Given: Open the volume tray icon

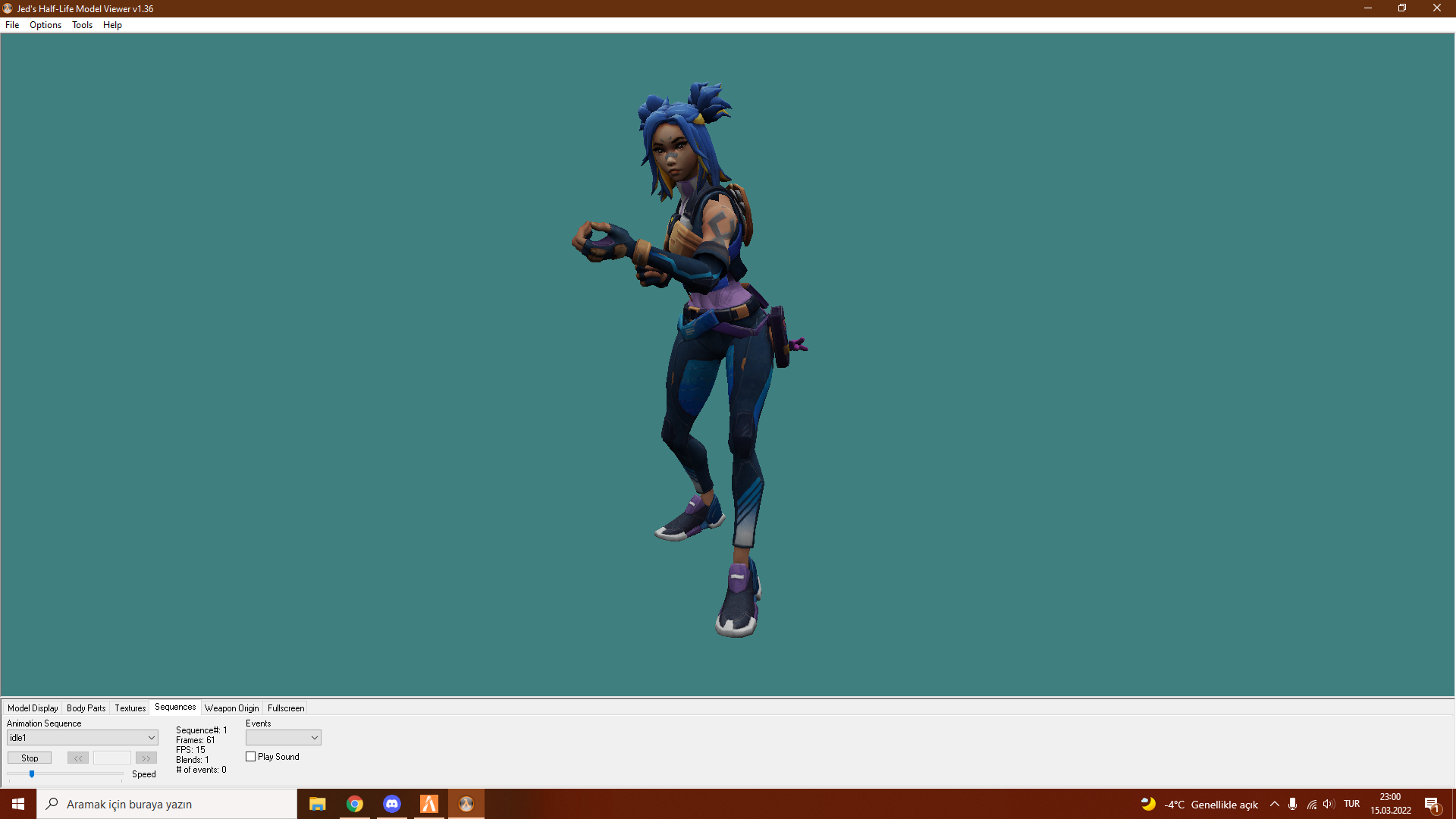Looking at the screenshot, I should click(x=1329, y=804).
